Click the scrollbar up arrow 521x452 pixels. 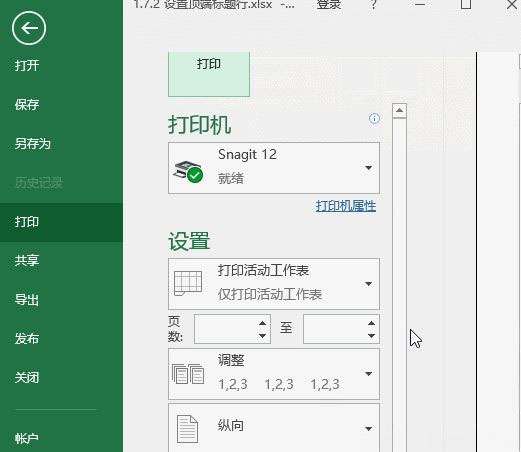(399, 110)
